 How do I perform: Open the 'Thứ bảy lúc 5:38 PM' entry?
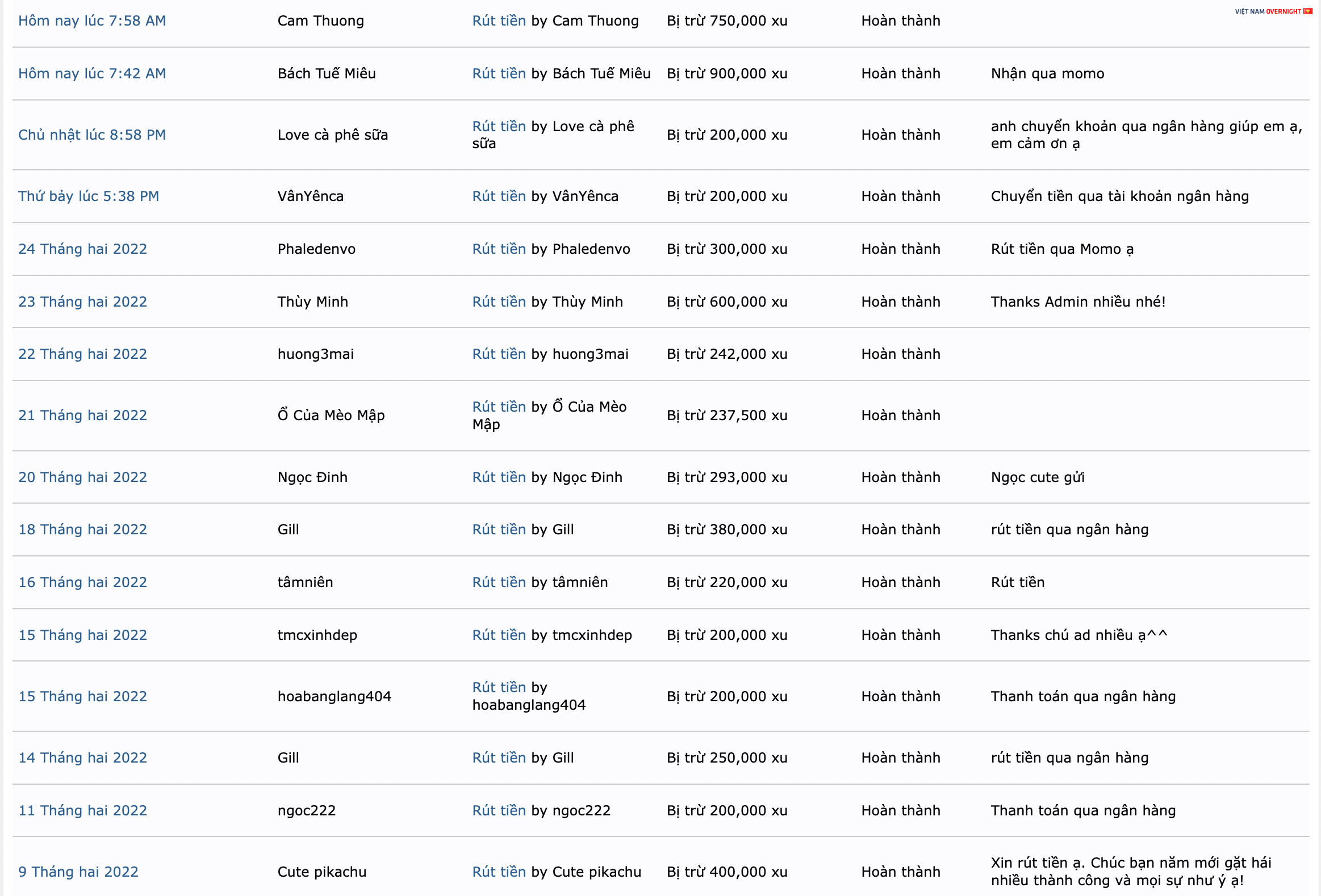click(89, 196)
